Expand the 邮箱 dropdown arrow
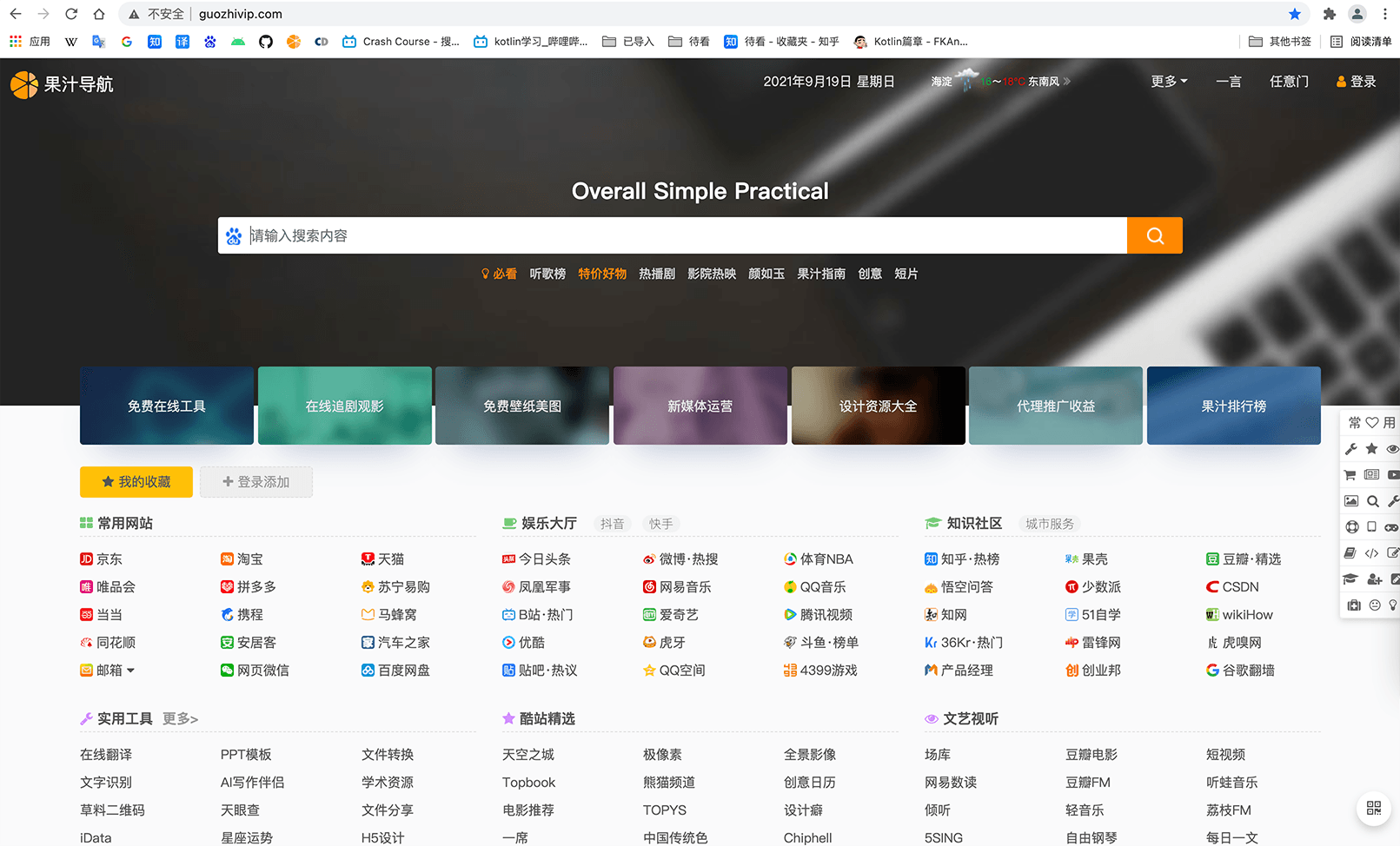Screen dimensions: 1400x846 [x=130, y=671]
